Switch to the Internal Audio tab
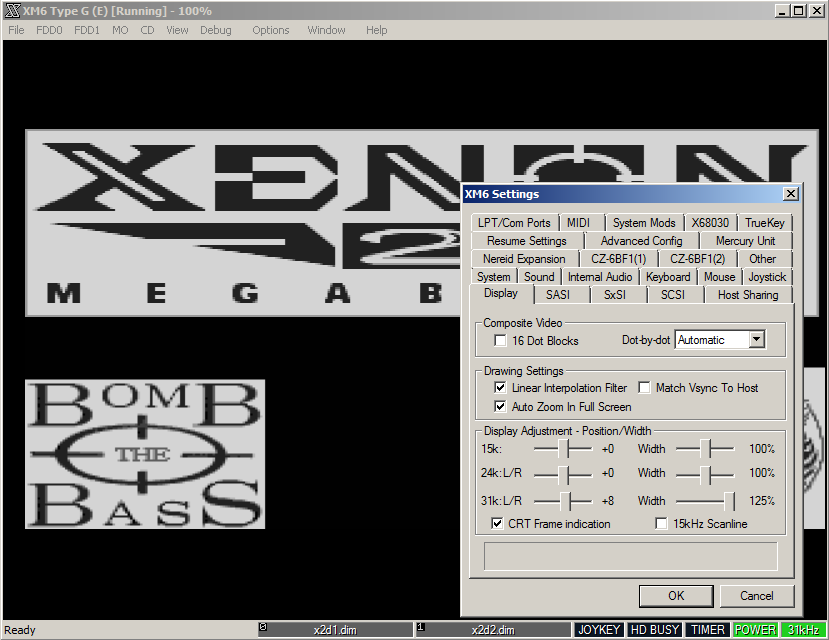Screen dimensions: 829x640 tap(600, 277)
